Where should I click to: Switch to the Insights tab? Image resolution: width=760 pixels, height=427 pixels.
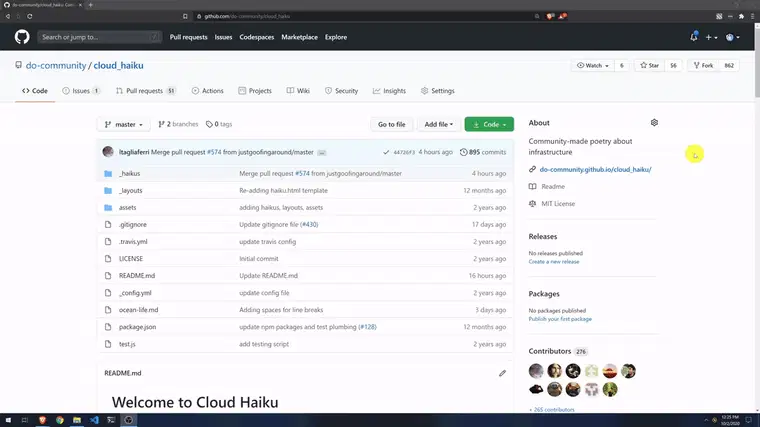click(x=389, y=91)
